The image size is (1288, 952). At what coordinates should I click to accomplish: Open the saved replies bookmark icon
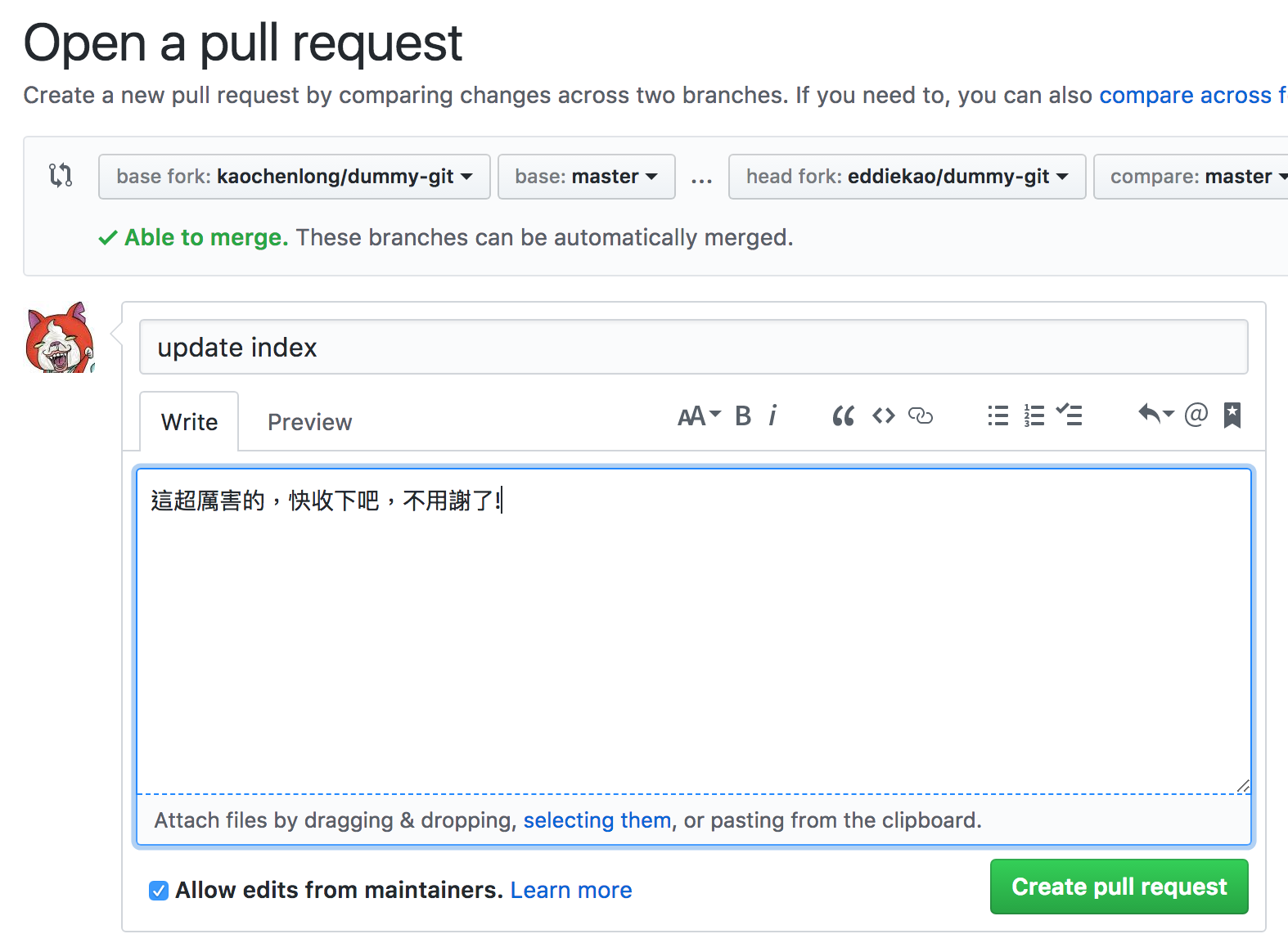1232,415
